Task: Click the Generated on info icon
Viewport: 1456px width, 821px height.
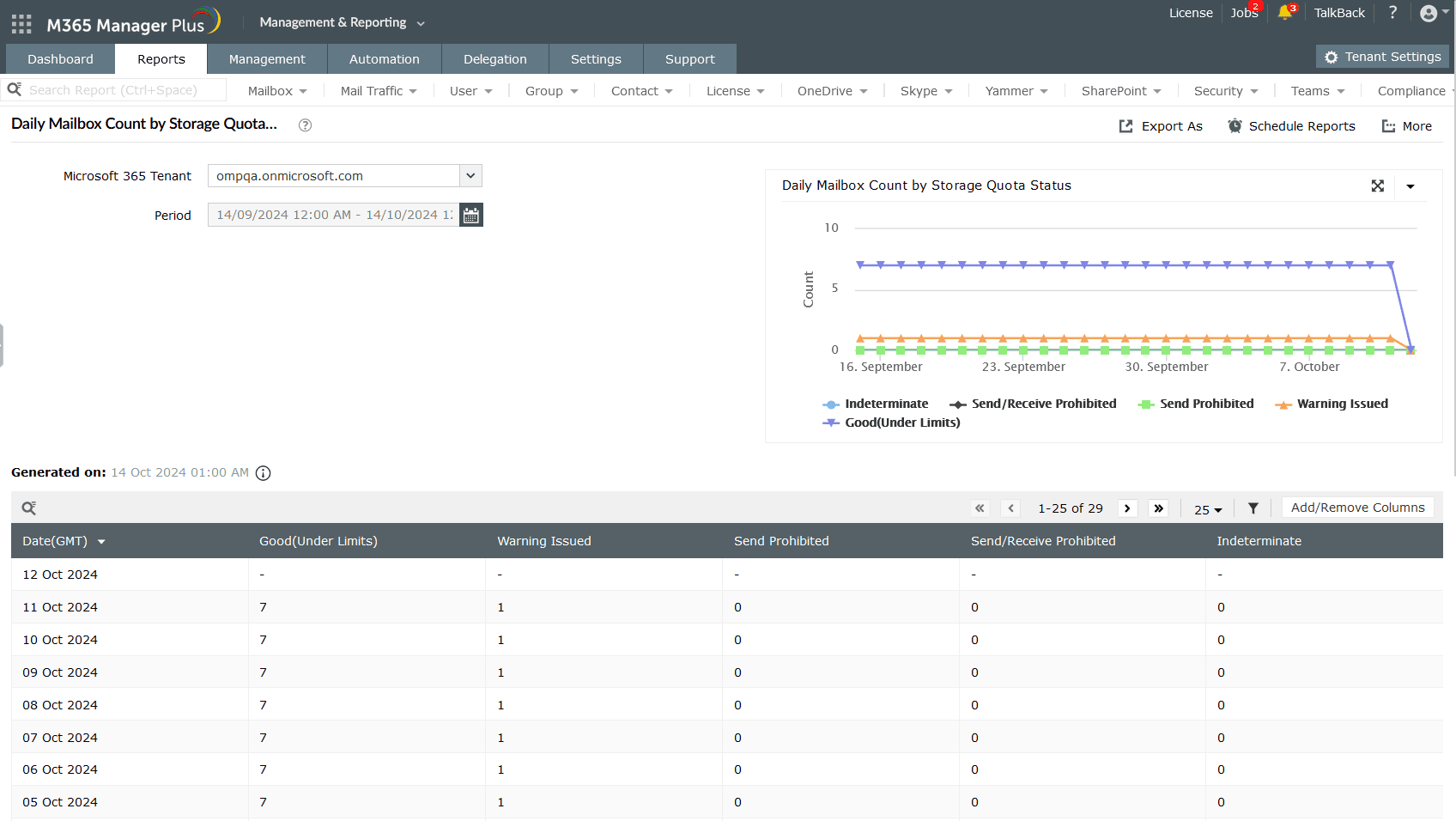Action: click(264, 473)
